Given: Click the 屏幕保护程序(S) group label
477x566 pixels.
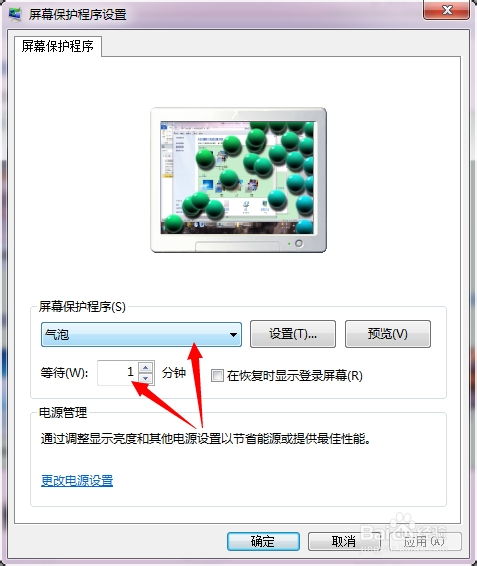Looking at the screenshot, I should tap(82, 307).
